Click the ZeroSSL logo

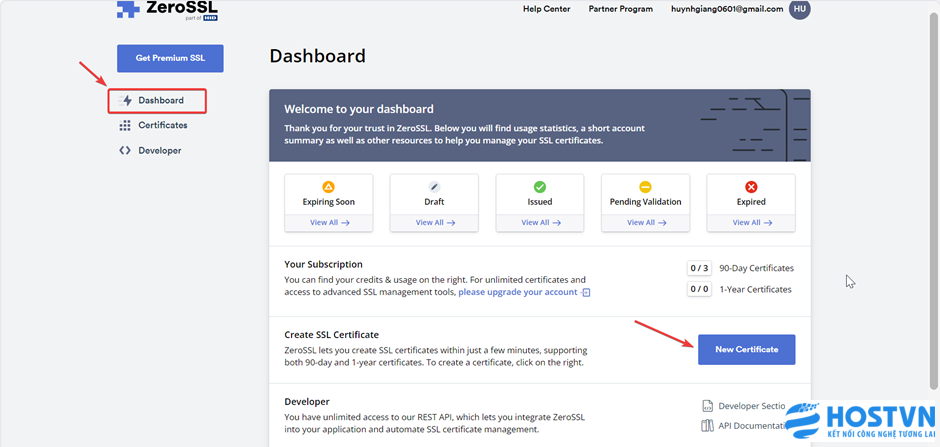point(167,10)
